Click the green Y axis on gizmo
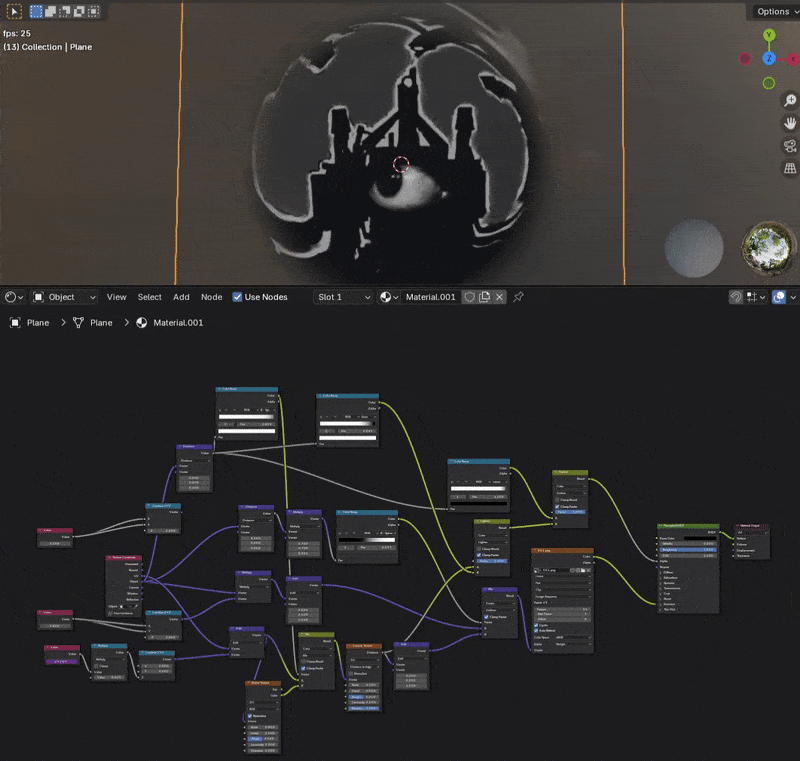 pyautogui.click(x=769, y=35)
